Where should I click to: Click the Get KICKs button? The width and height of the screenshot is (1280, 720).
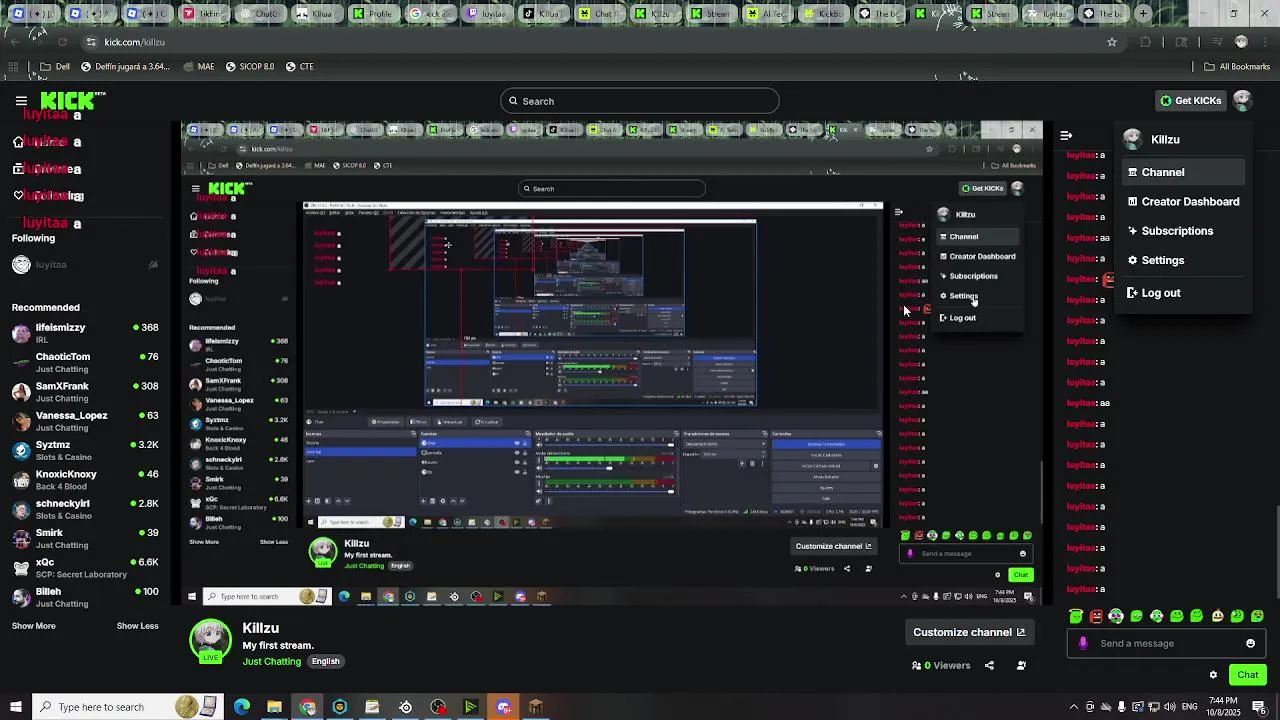(x=1189, y=101)
